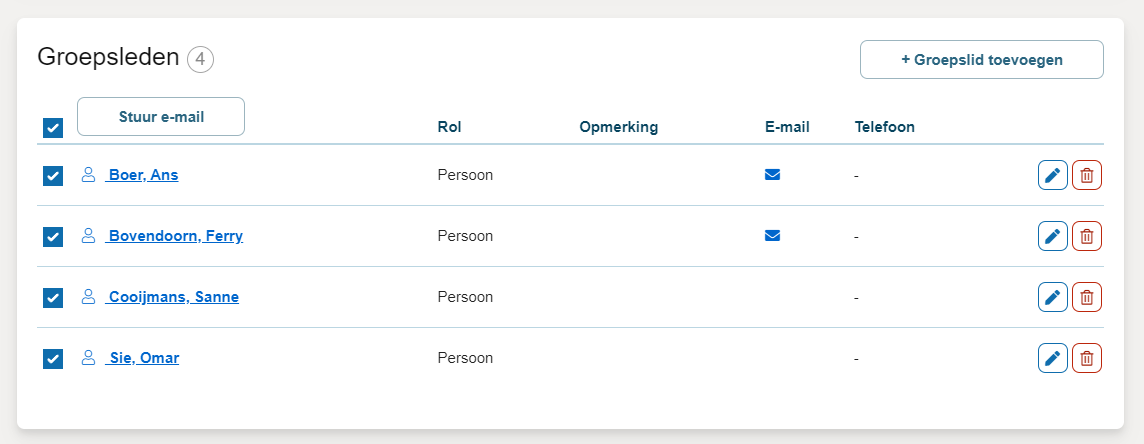
Task: Uncheck the Sie, Omar checkbox
Action: click(53, 358)
